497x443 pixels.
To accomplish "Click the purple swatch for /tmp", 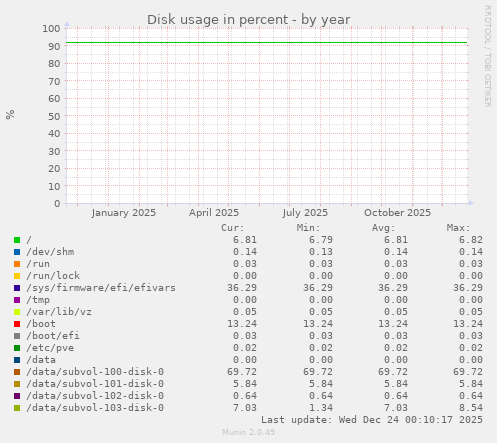I will [17, 300].
